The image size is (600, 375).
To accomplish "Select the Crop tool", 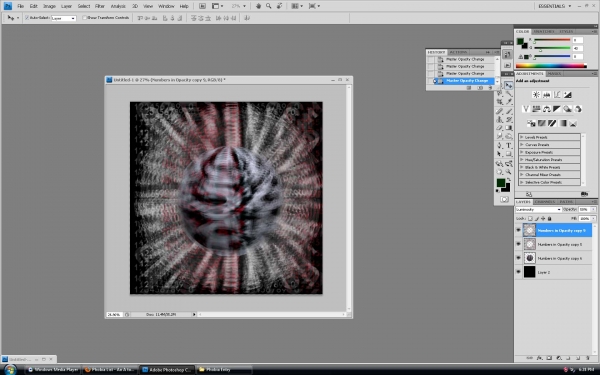I will [x=499, y=101].
